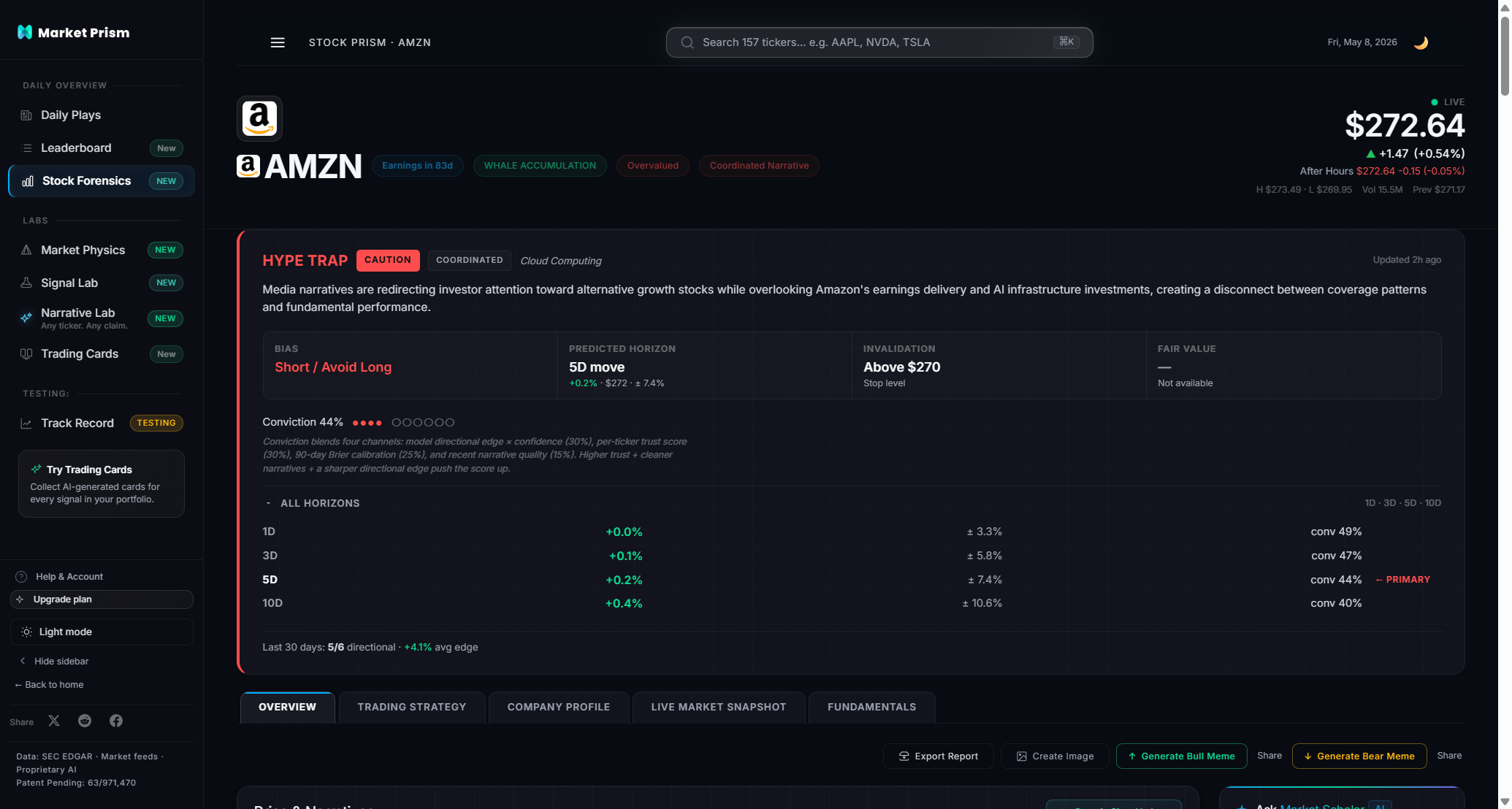Click the Earnings in 83d badge
The height and width of the screenshot is (809, 1512).
(417, 166)
